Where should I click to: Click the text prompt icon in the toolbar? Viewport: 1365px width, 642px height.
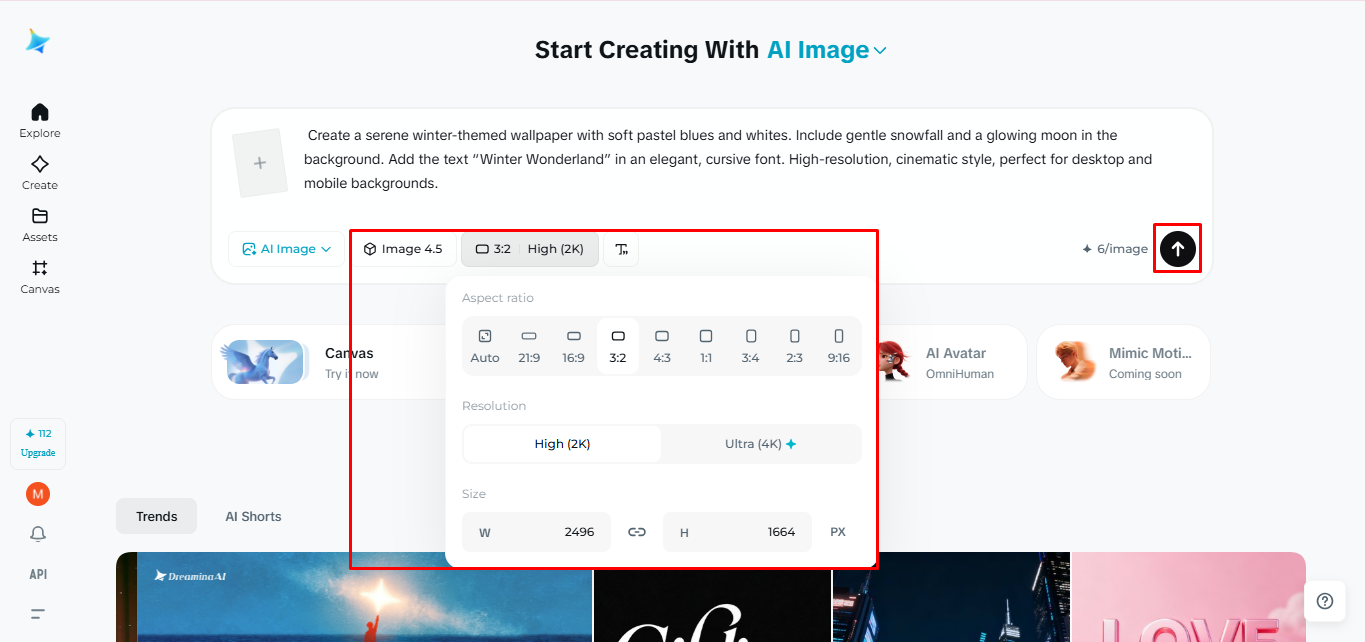[x=621, y=248]
